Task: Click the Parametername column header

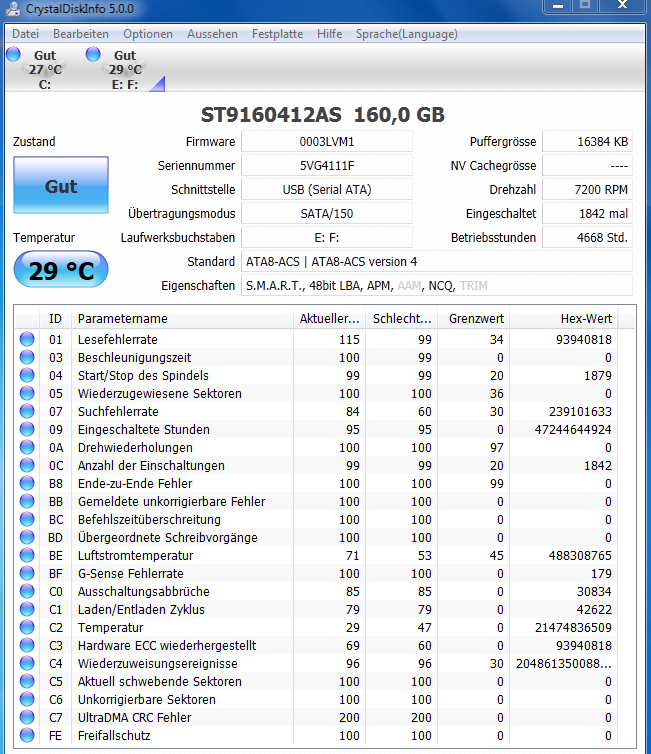Action: tap(182, 318)
